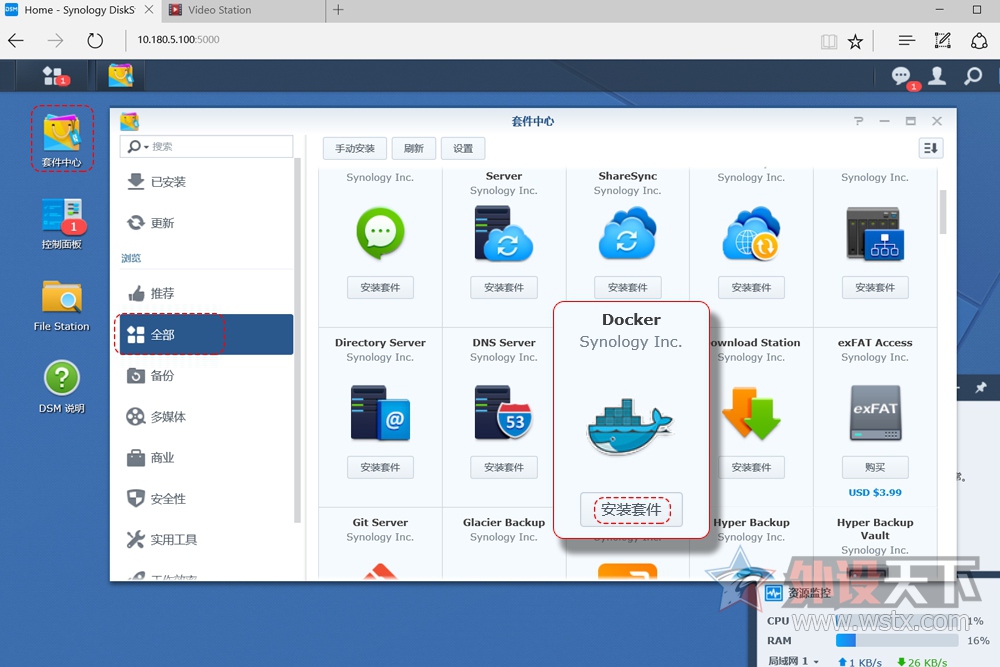
Task: Install Download Station with 安装套件
Action: pos(751,467)
